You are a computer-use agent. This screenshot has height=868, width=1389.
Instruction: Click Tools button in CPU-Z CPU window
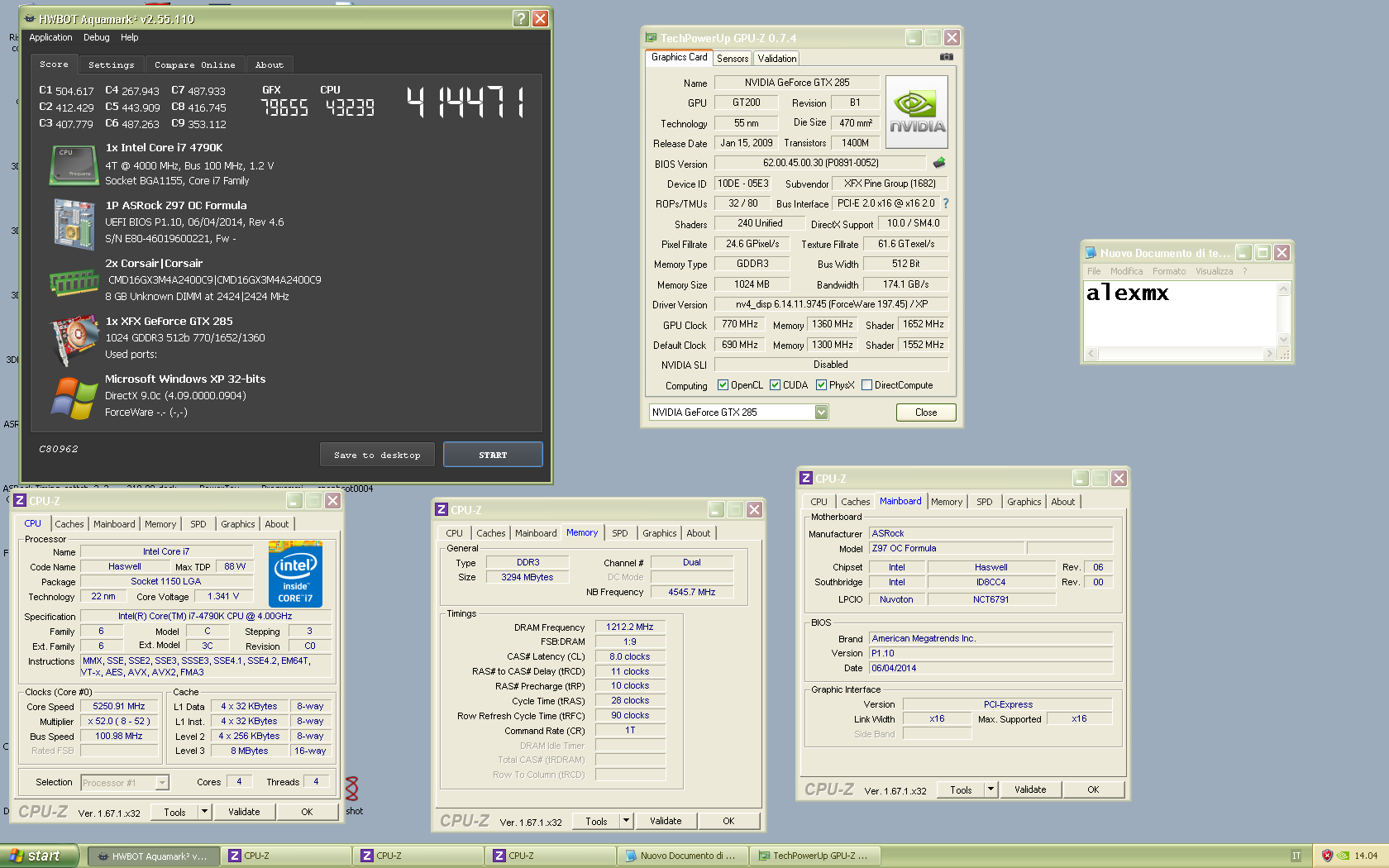[175, 812]
